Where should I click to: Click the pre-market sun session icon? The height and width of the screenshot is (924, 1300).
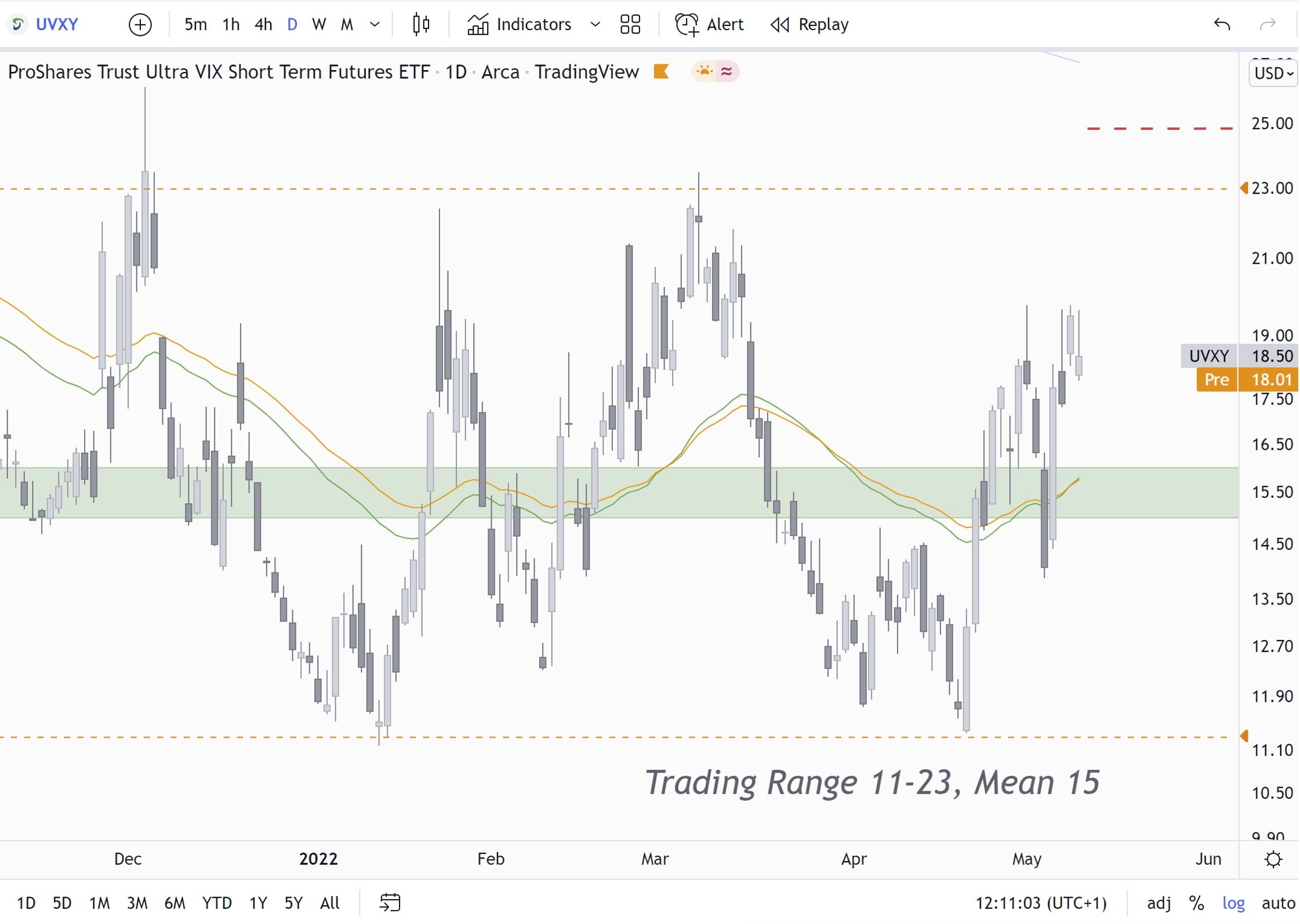(x=705, y=71)
